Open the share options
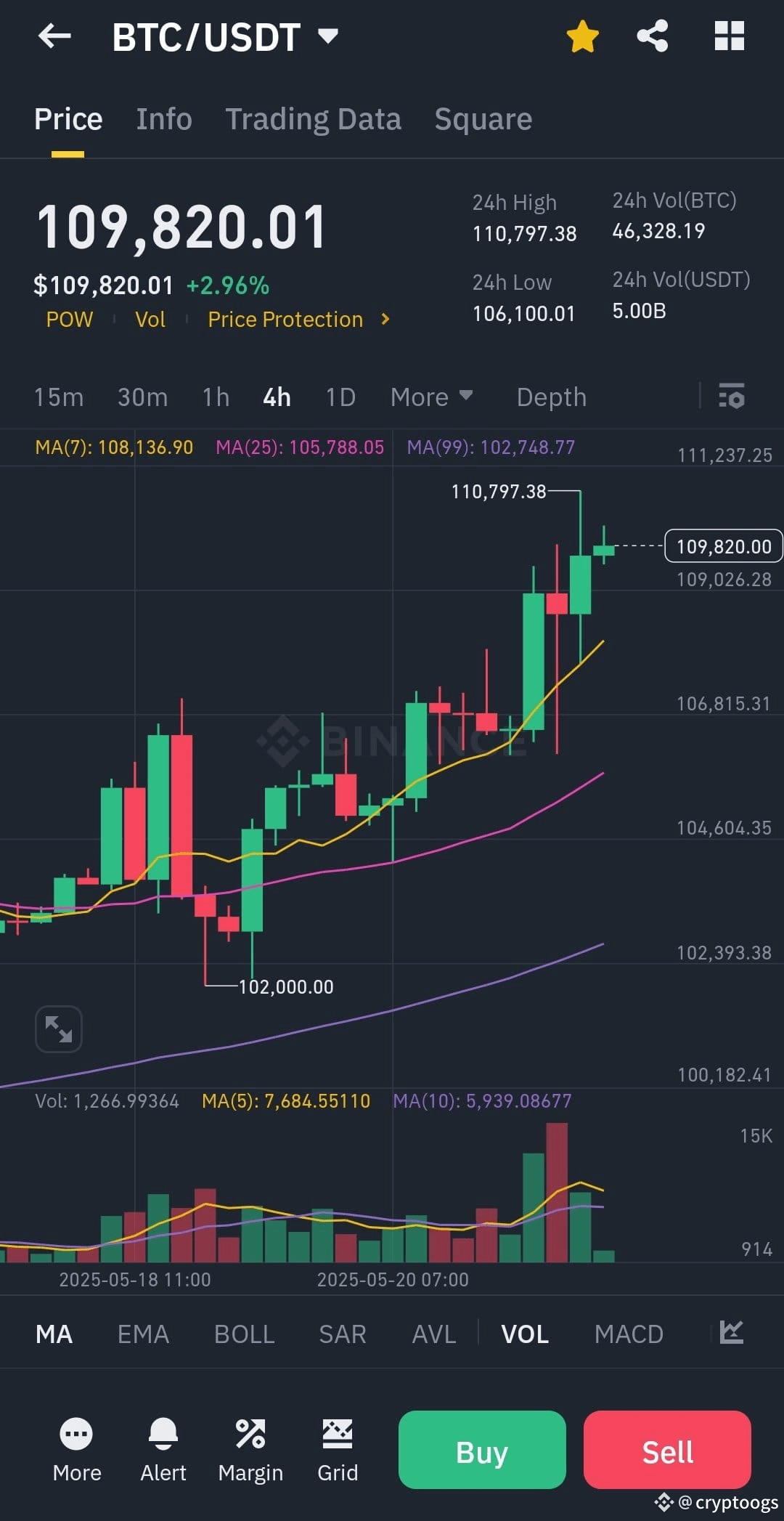Viewport: 784px width, 1521px height. (x=653, y=36)
